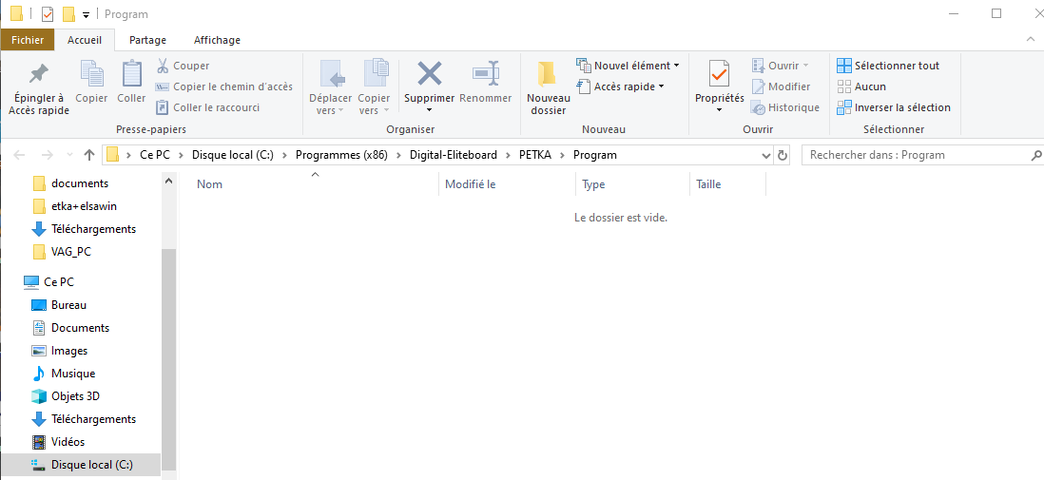Collapse the ribbon with the chevron arrow
1044x480 pixels.
click(1030, 40)
